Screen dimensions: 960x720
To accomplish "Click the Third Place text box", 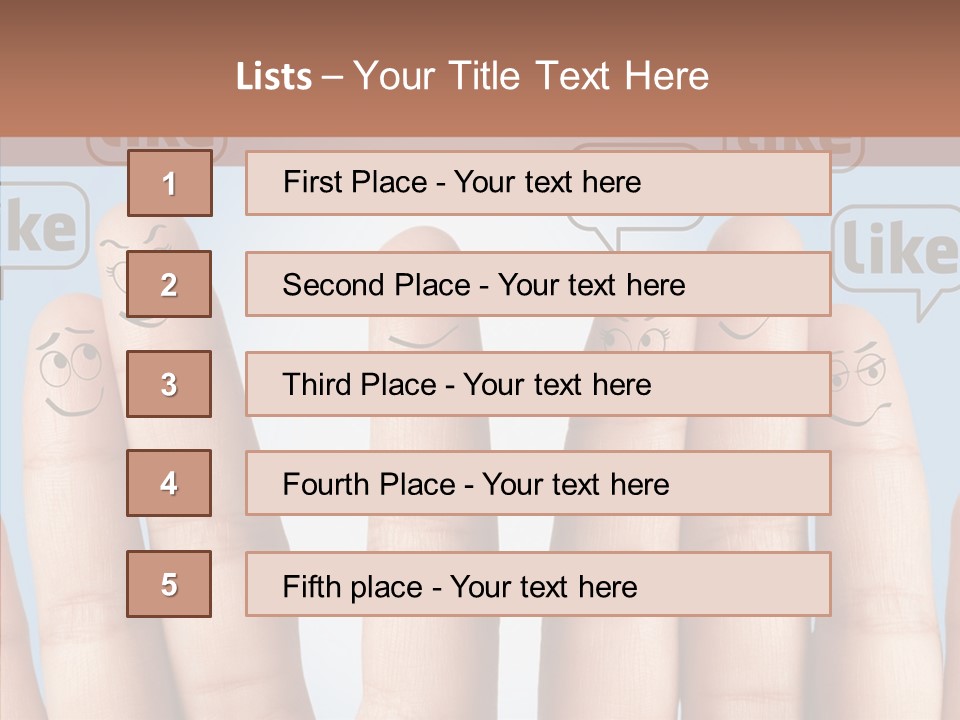I will click(x=538, y=384).
